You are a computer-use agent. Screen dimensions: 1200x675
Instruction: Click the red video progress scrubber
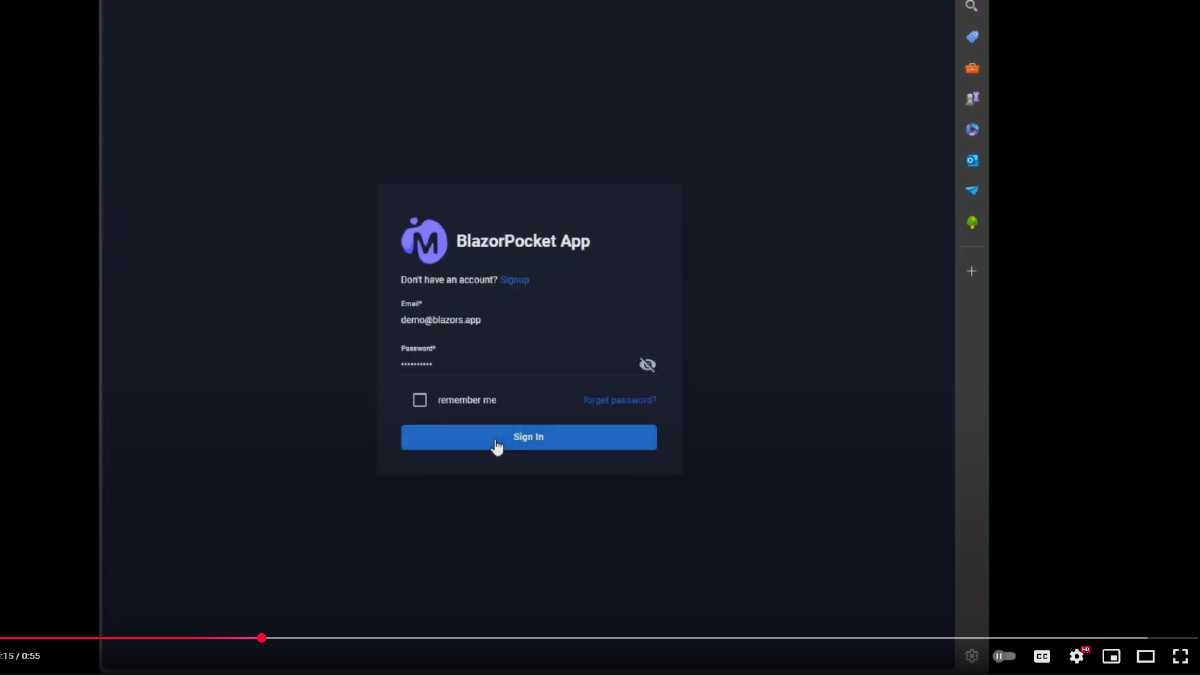click(x=261, y=638)
